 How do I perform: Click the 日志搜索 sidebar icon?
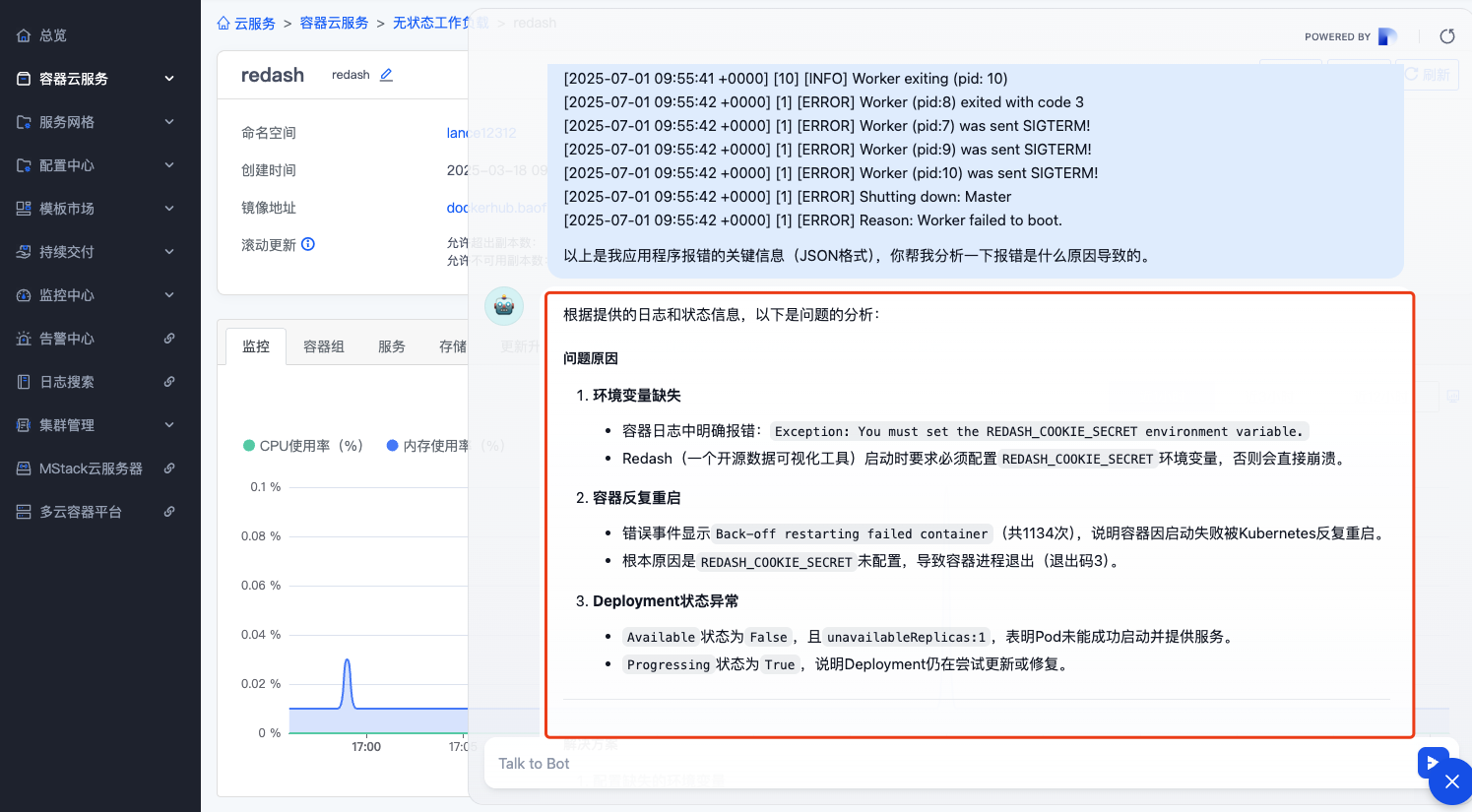24,382
